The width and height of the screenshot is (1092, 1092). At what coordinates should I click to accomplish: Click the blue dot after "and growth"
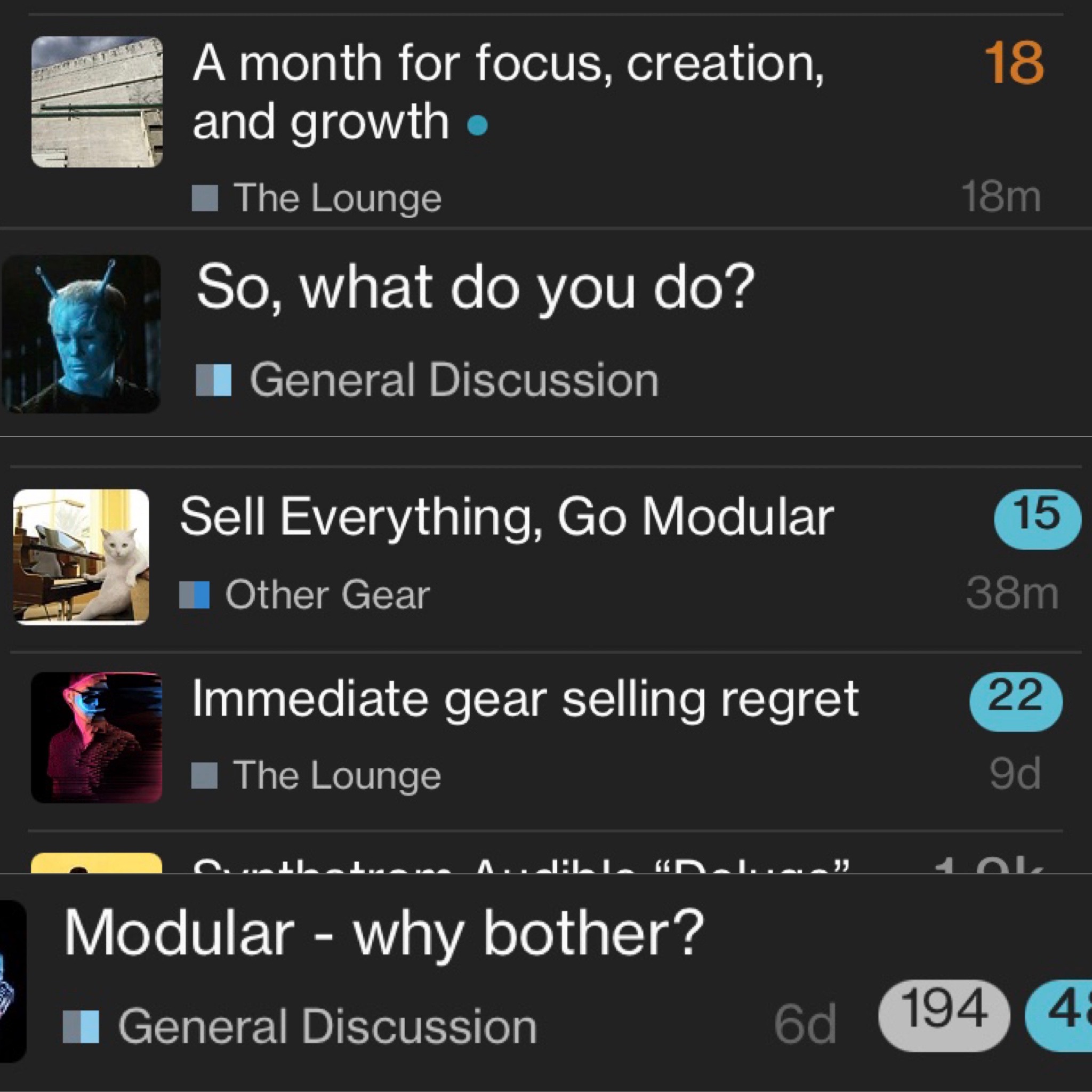click(478, 125)
